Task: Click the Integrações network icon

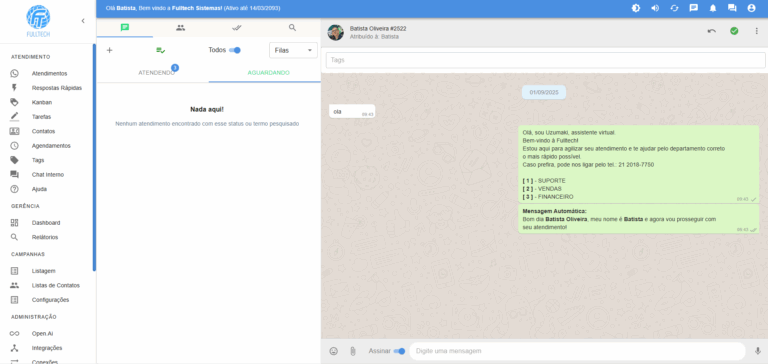Action: click(x=14, y=348)
